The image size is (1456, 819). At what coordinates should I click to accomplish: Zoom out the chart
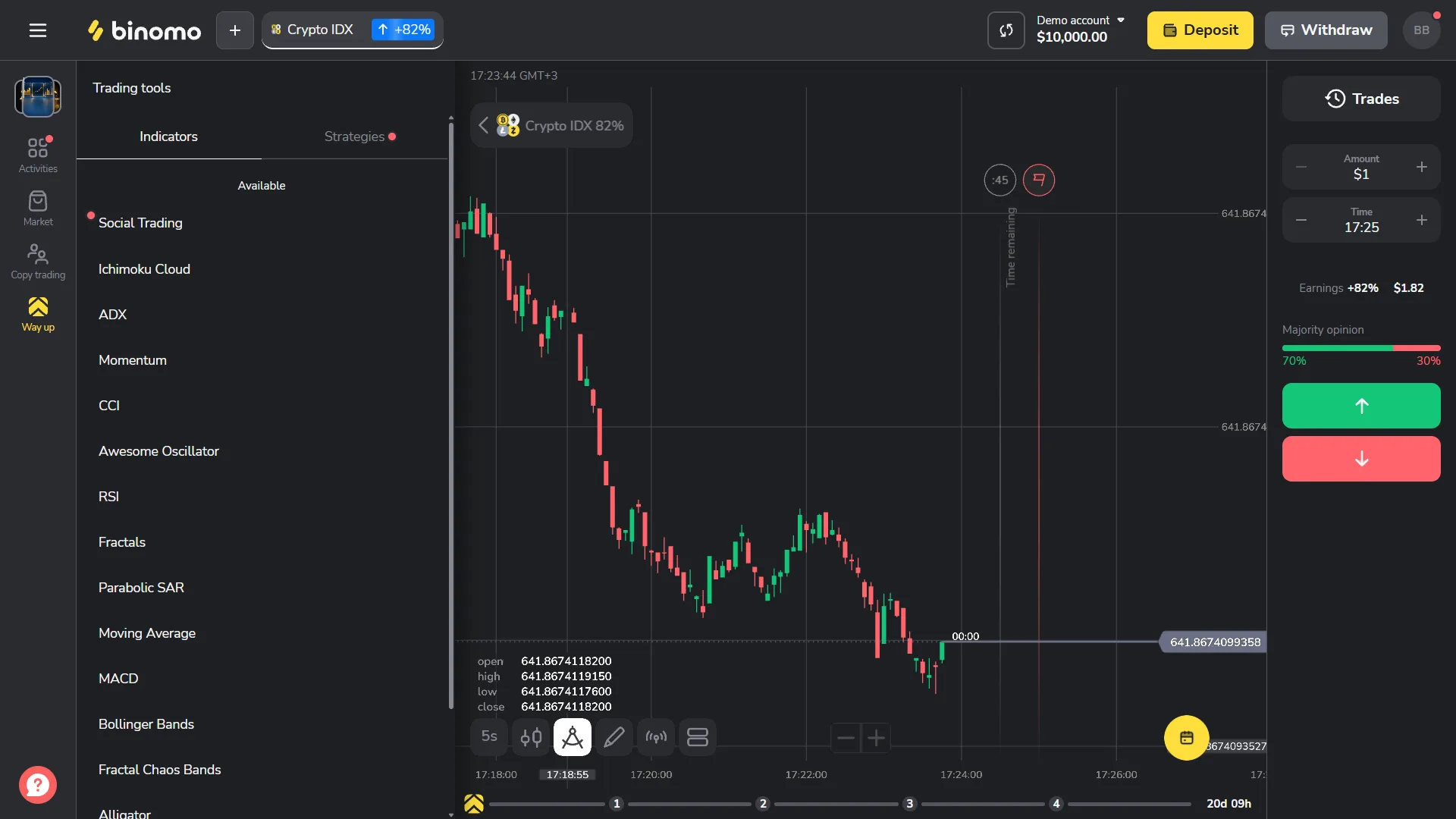[846, 738]
